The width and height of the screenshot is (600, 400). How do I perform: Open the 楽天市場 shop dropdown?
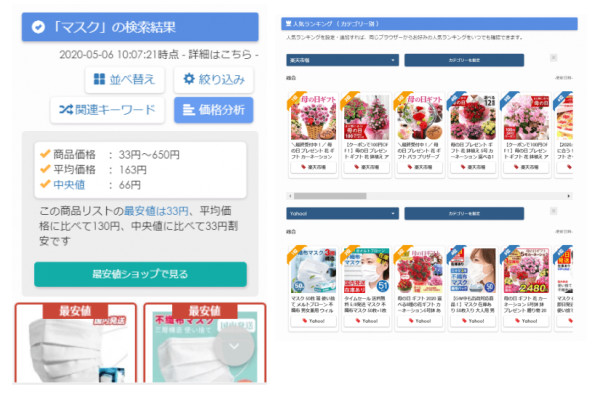pyautogui.click(x=342, y=60)
